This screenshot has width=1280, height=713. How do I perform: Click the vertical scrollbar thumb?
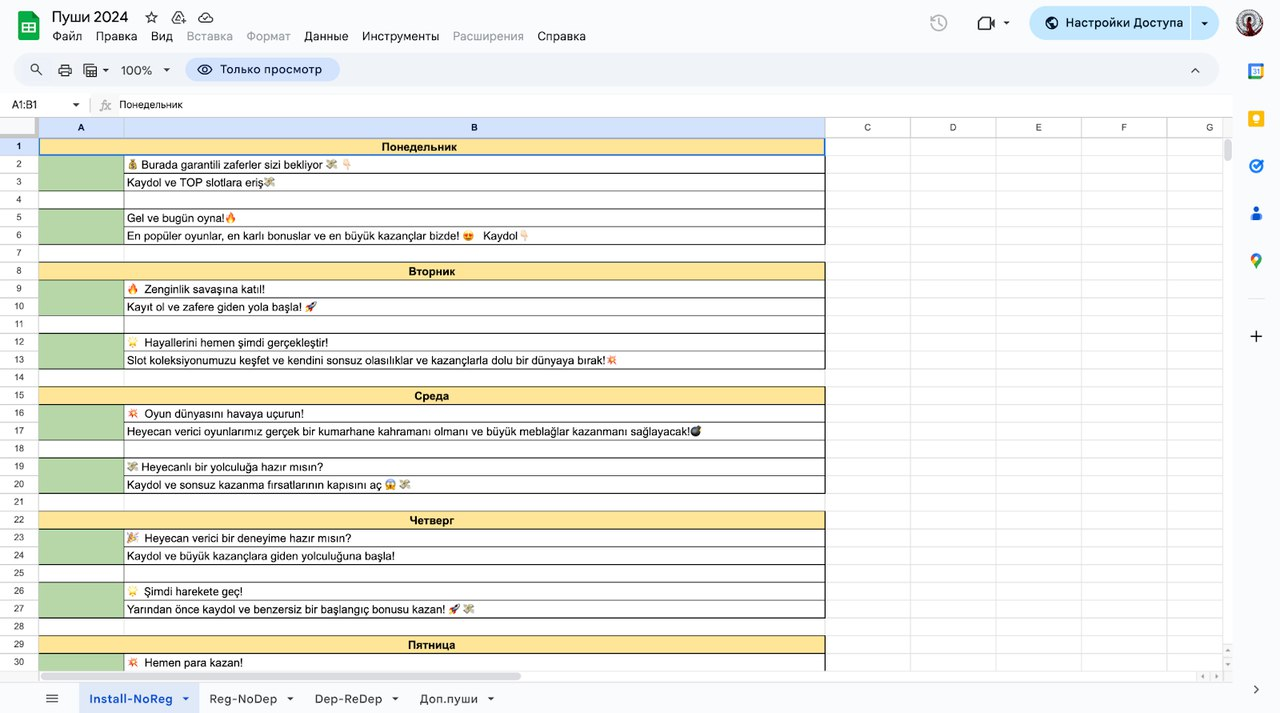coord(1227,150)
